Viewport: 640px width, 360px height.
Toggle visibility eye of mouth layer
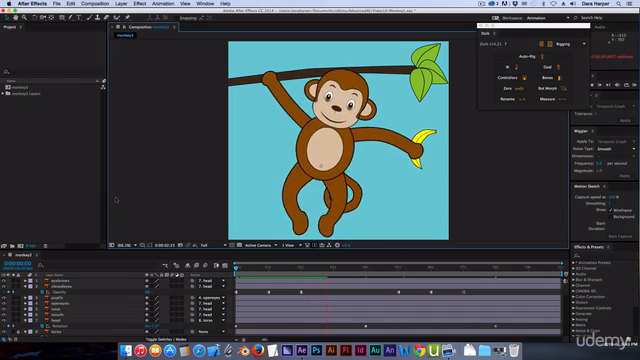pos(4,315)
